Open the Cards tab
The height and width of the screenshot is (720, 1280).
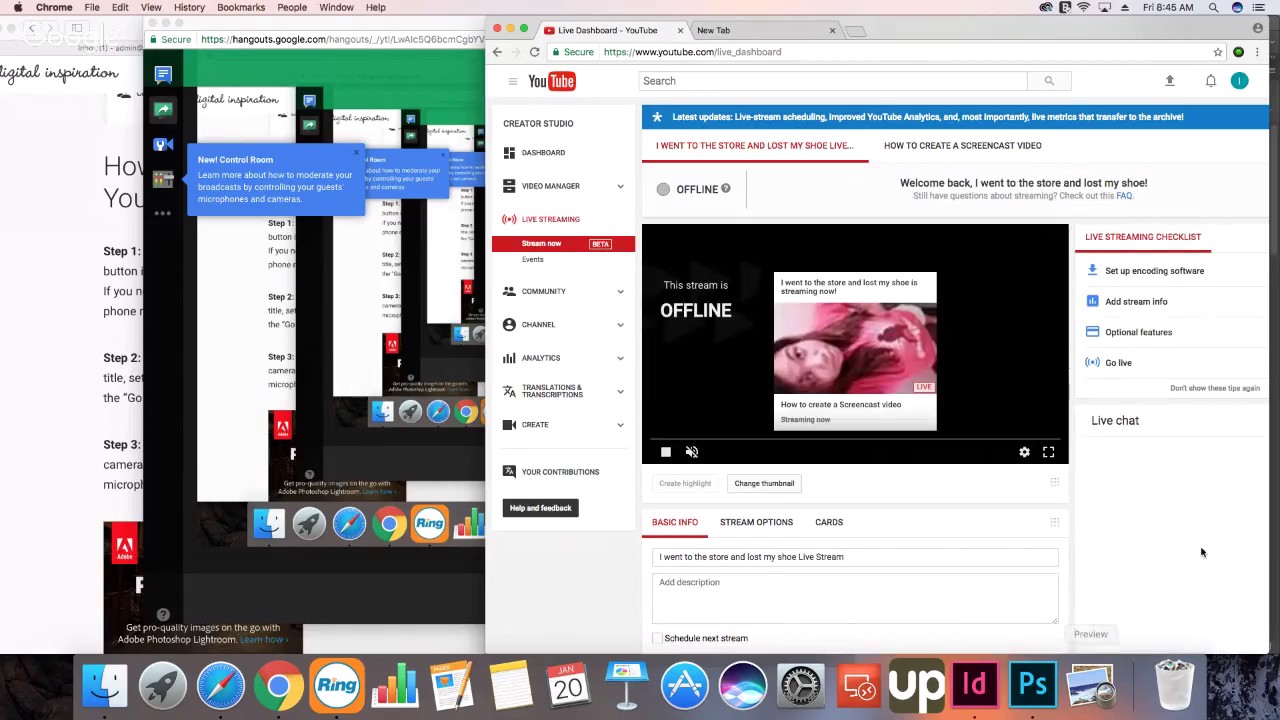(829, 522)
